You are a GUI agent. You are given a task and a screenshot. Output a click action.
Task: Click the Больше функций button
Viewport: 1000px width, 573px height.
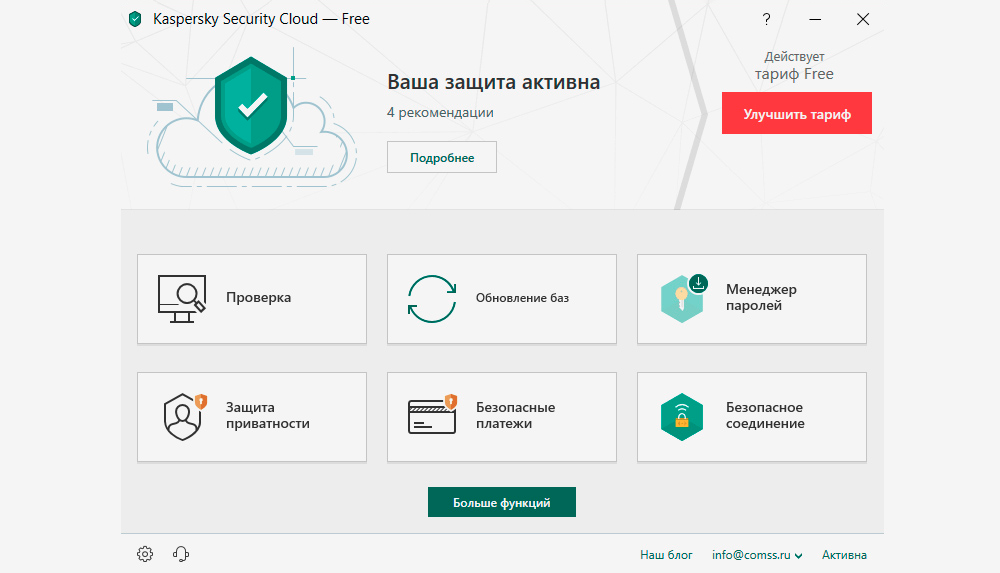[501, 502]
